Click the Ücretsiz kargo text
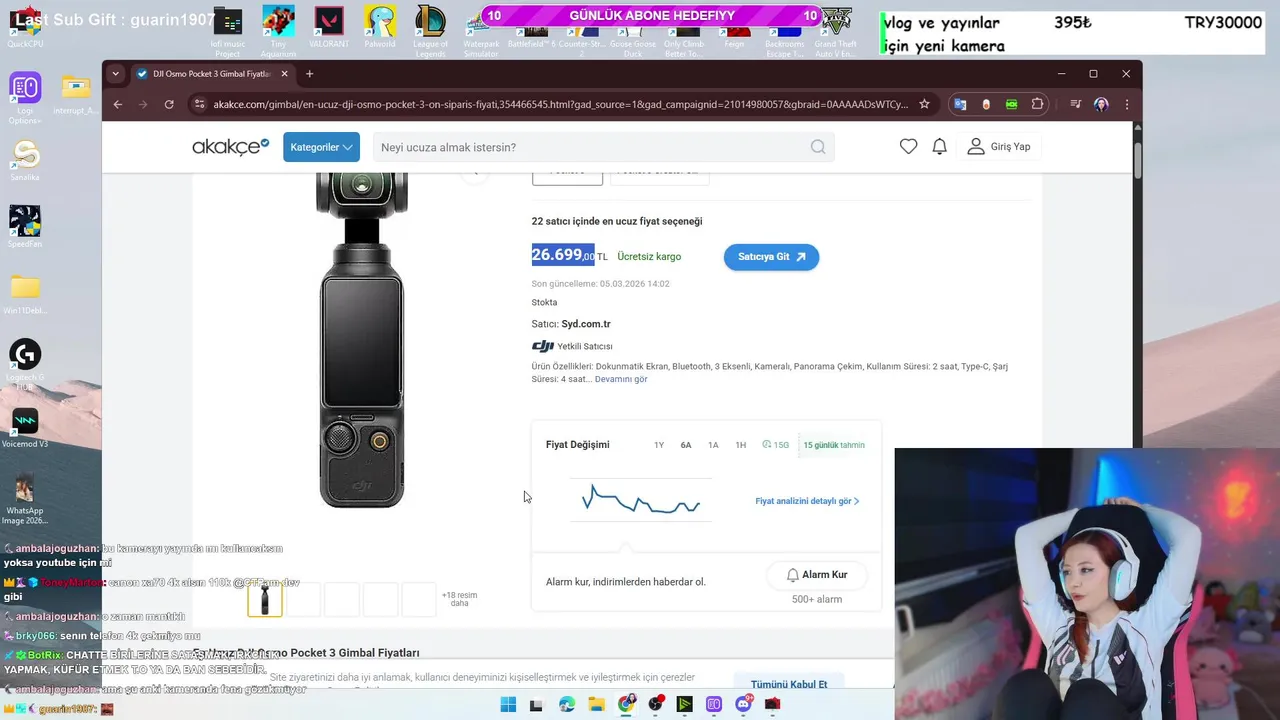The width and height of the screenshot is (1280, 720). point(649,257)
